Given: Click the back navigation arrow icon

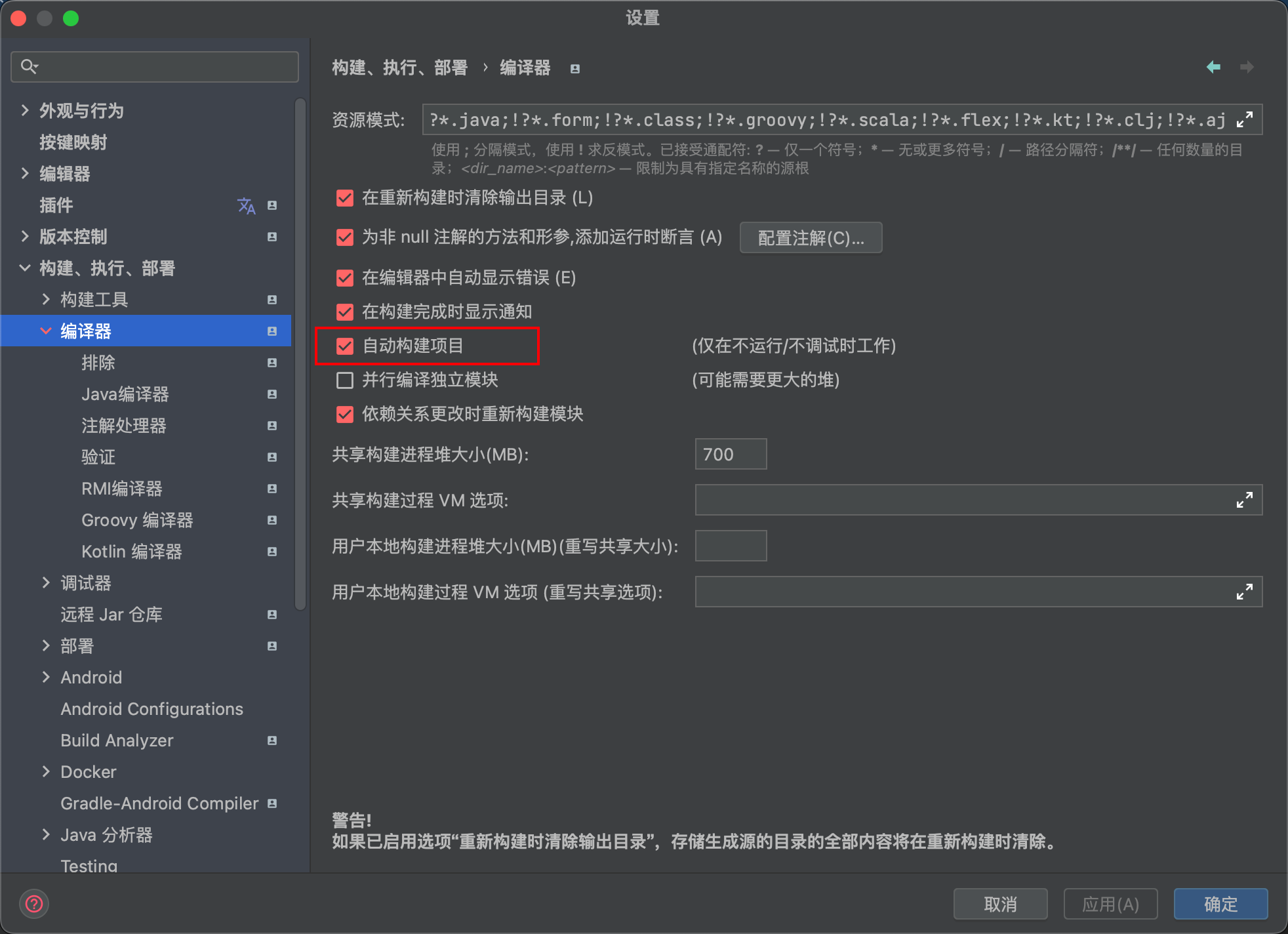Looking at the screenshot, I should [1213, 67].
